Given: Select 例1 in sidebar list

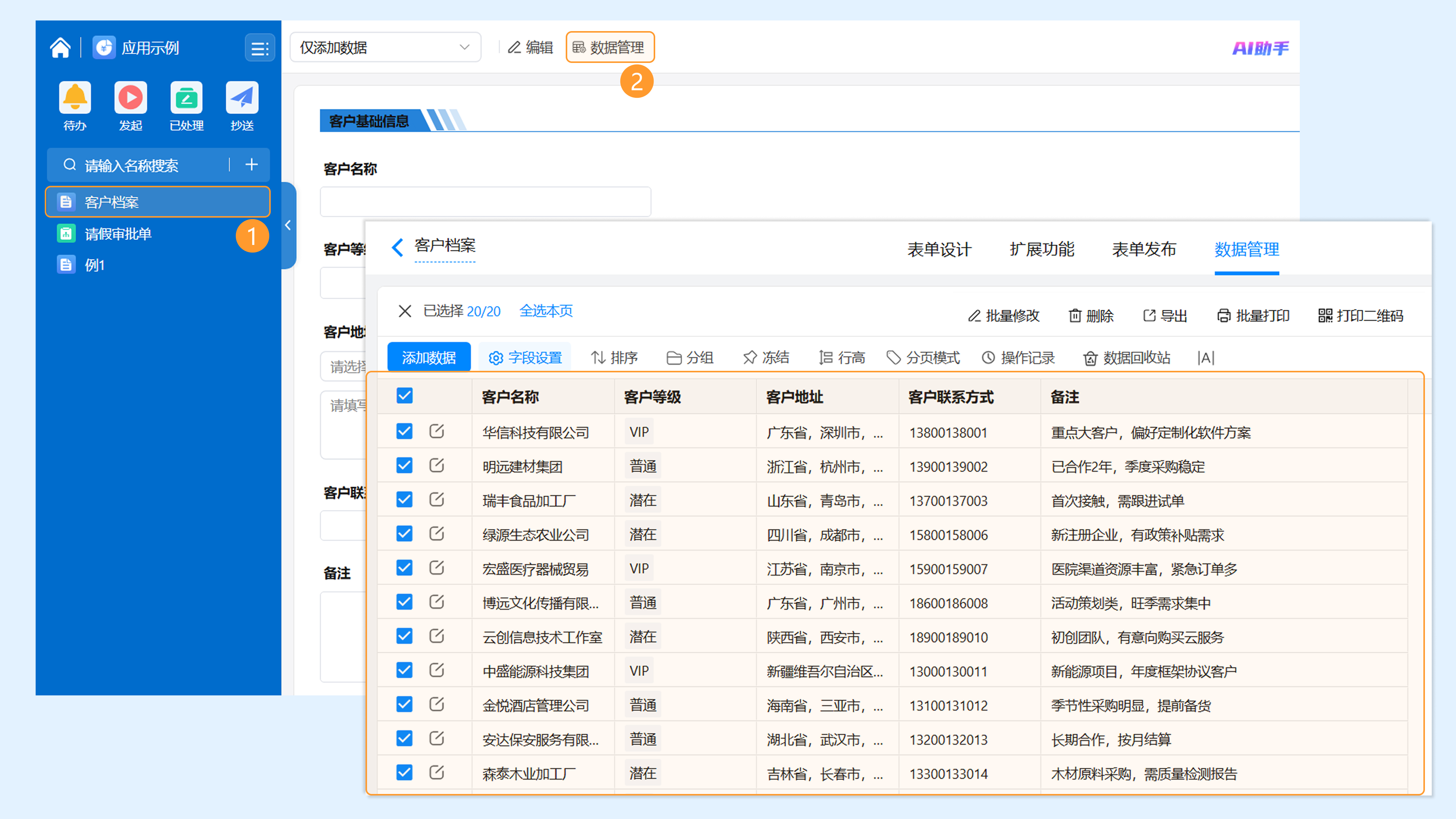Looking at the screenshot, I should (158, 265).
